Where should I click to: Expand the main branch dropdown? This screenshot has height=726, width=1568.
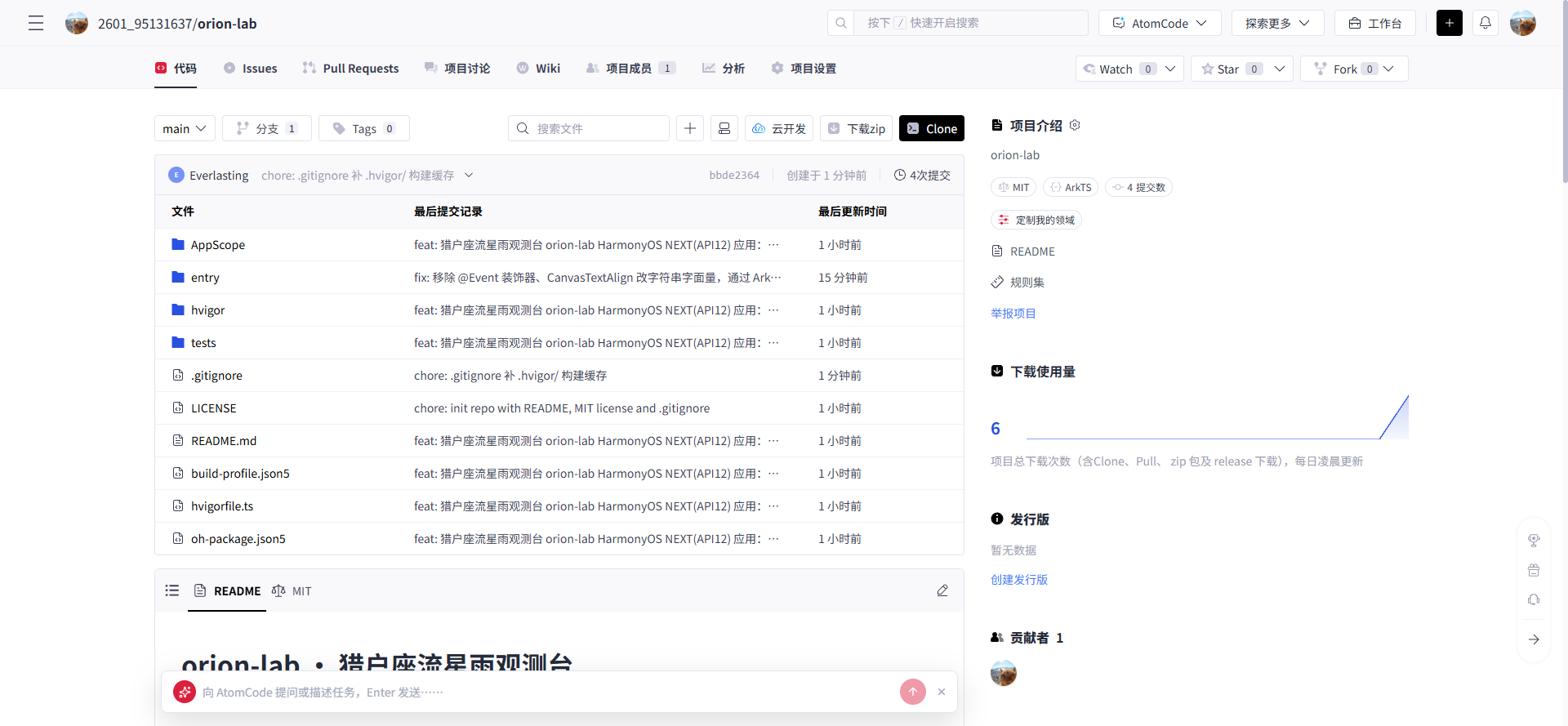pos(185,128)
